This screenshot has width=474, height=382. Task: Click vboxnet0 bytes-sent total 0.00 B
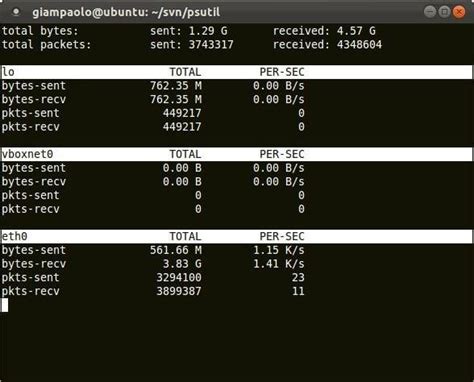[182, 168]
